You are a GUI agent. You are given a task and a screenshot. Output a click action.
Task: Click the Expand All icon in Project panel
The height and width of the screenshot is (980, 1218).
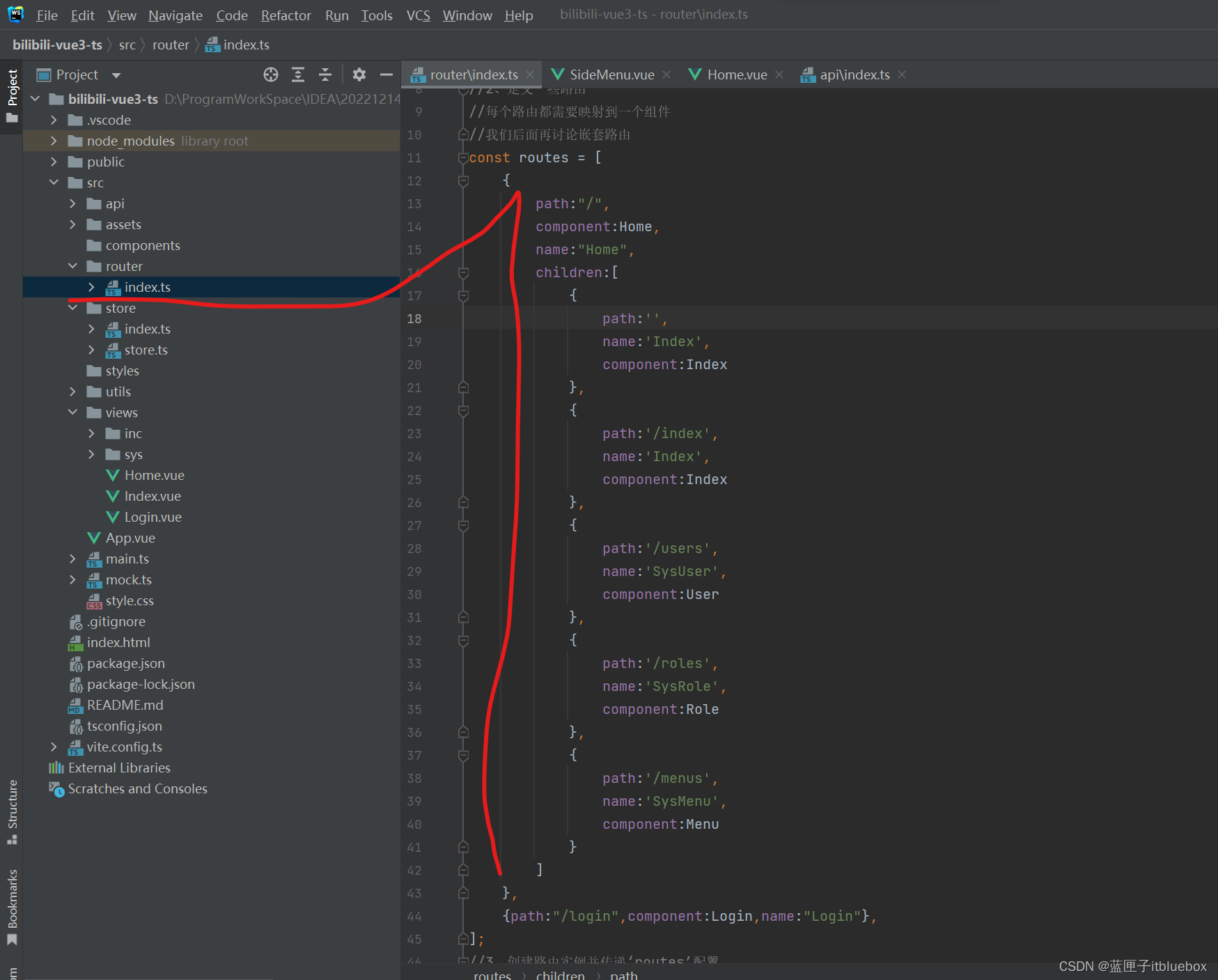(298, 75)
